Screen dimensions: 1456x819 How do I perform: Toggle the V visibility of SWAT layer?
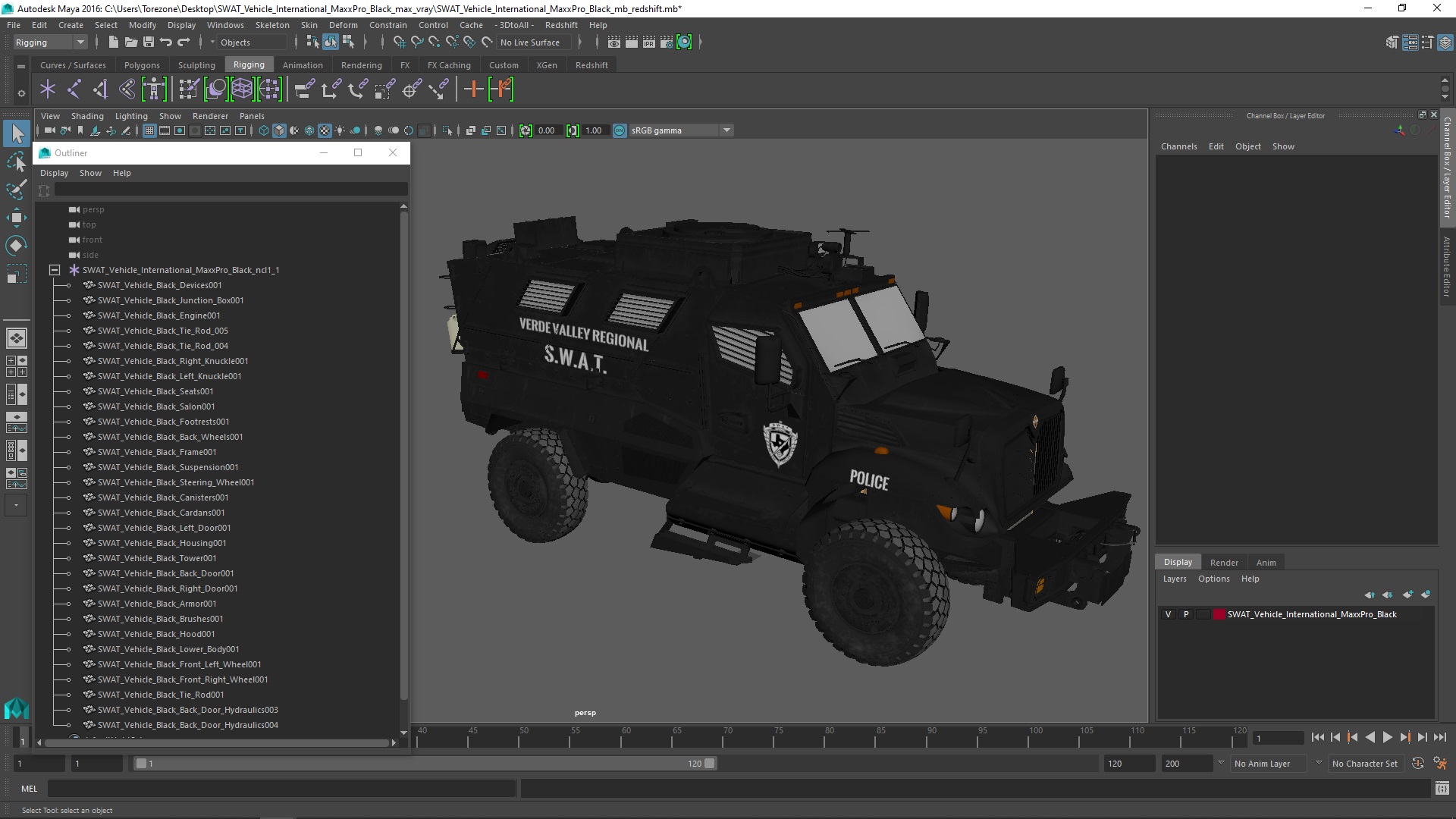[1168, 614]
